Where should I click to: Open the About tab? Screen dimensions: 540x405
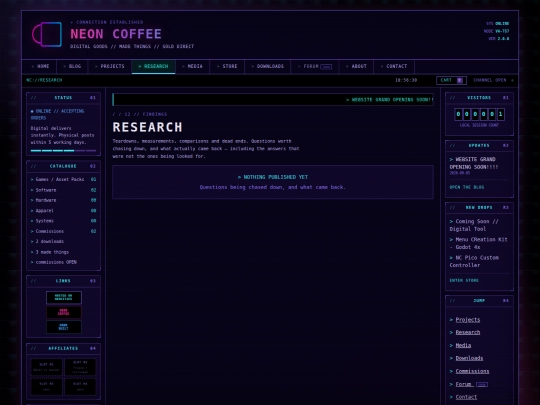[356, 66]
